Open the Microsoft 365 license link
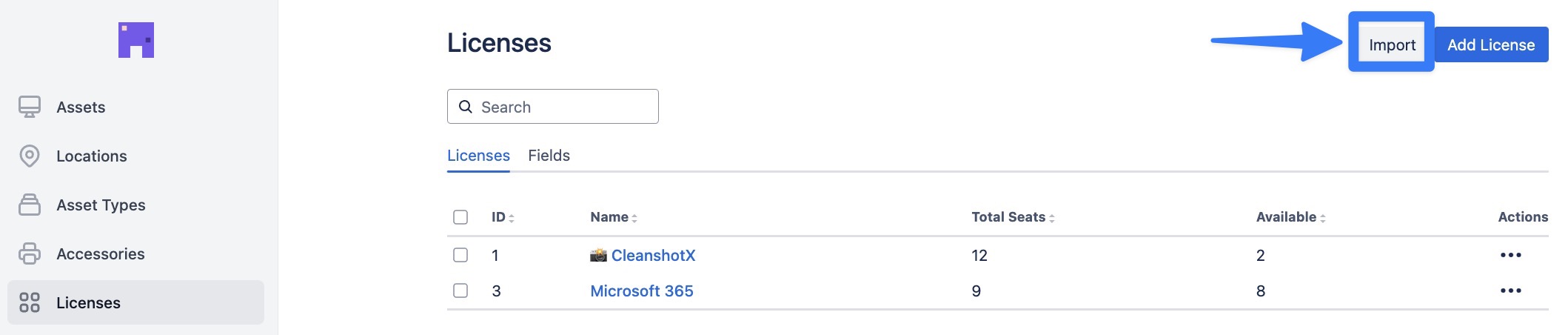The image size is (1568, 335). pos(642,291)
